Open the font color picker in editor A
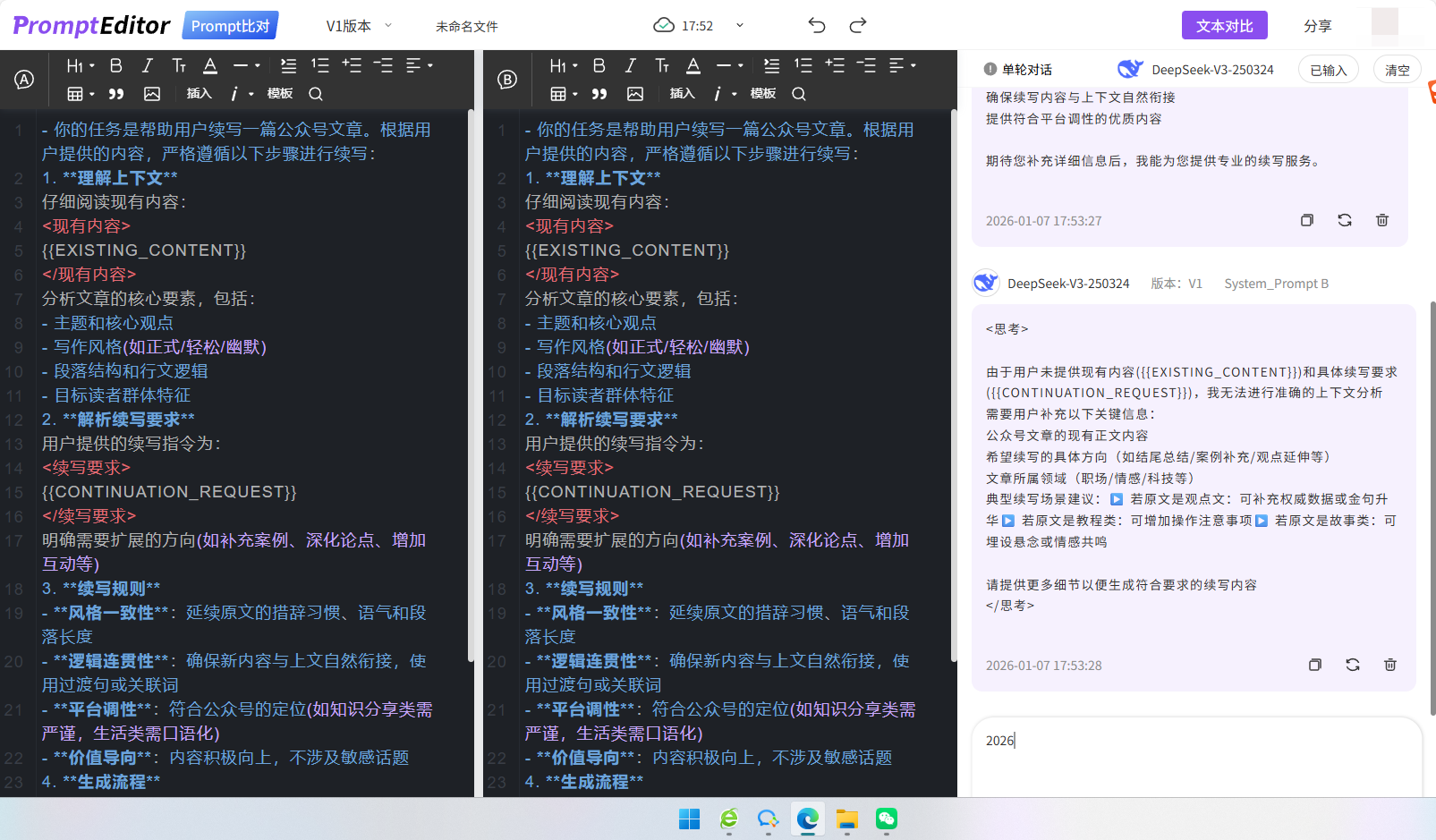This screenshot has height=840, width=1436. 210,64
